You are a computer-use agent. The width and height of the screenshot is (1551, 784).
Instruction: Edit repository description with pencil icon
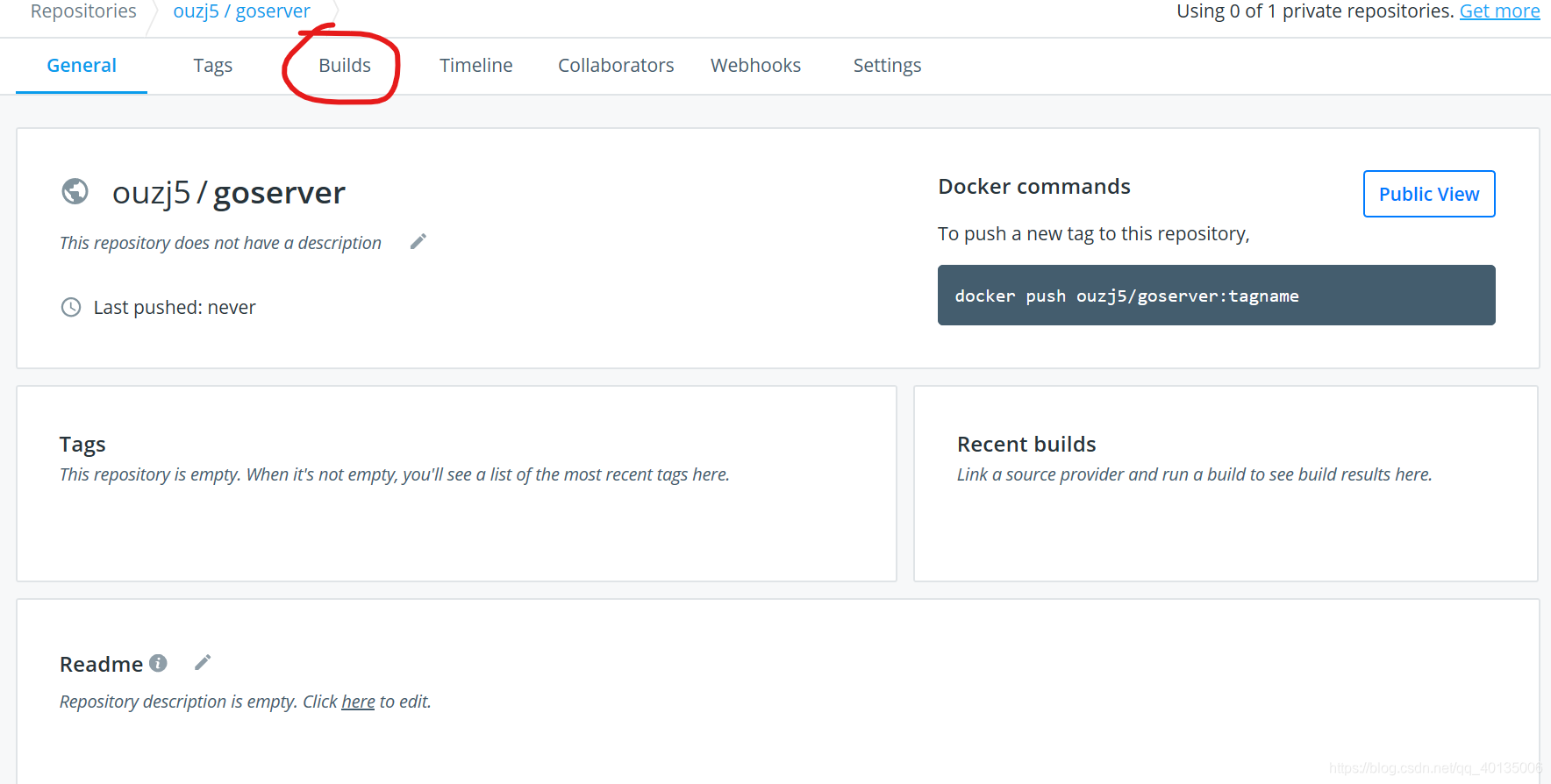pos(418,241)
